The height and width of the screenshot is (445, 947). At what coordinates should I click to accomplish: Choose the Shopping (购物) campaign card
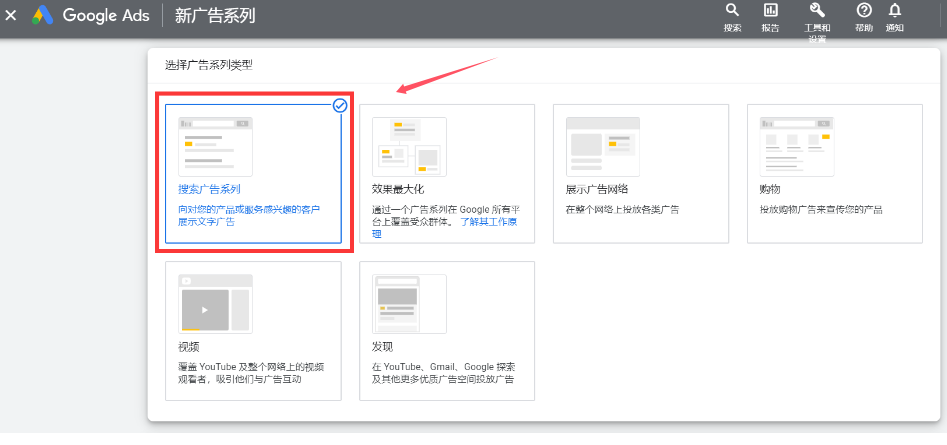835,174
